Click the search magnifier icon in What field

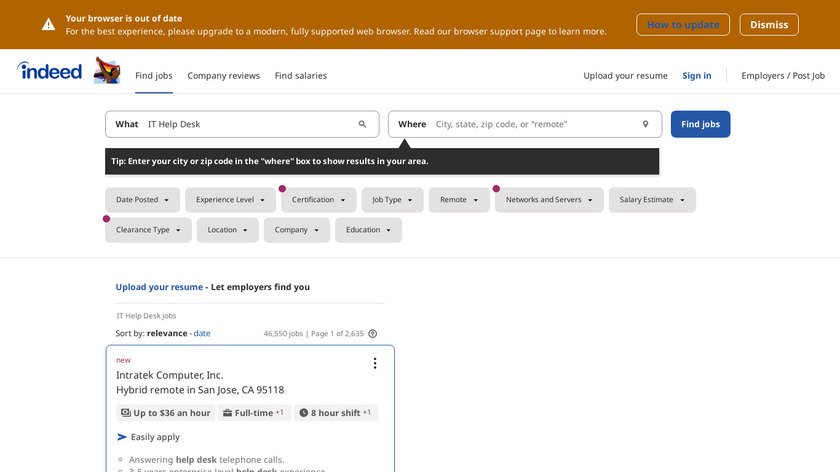pos(362,124)
